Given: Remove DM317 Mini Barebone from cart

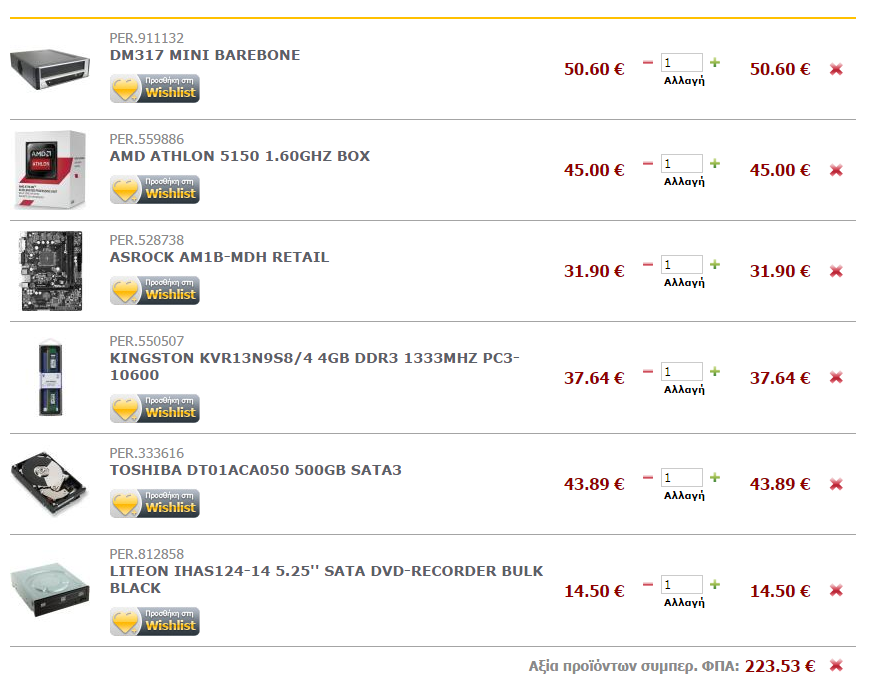Looking at the screenshot, I should pyautogui.click(x=836, y=69).
